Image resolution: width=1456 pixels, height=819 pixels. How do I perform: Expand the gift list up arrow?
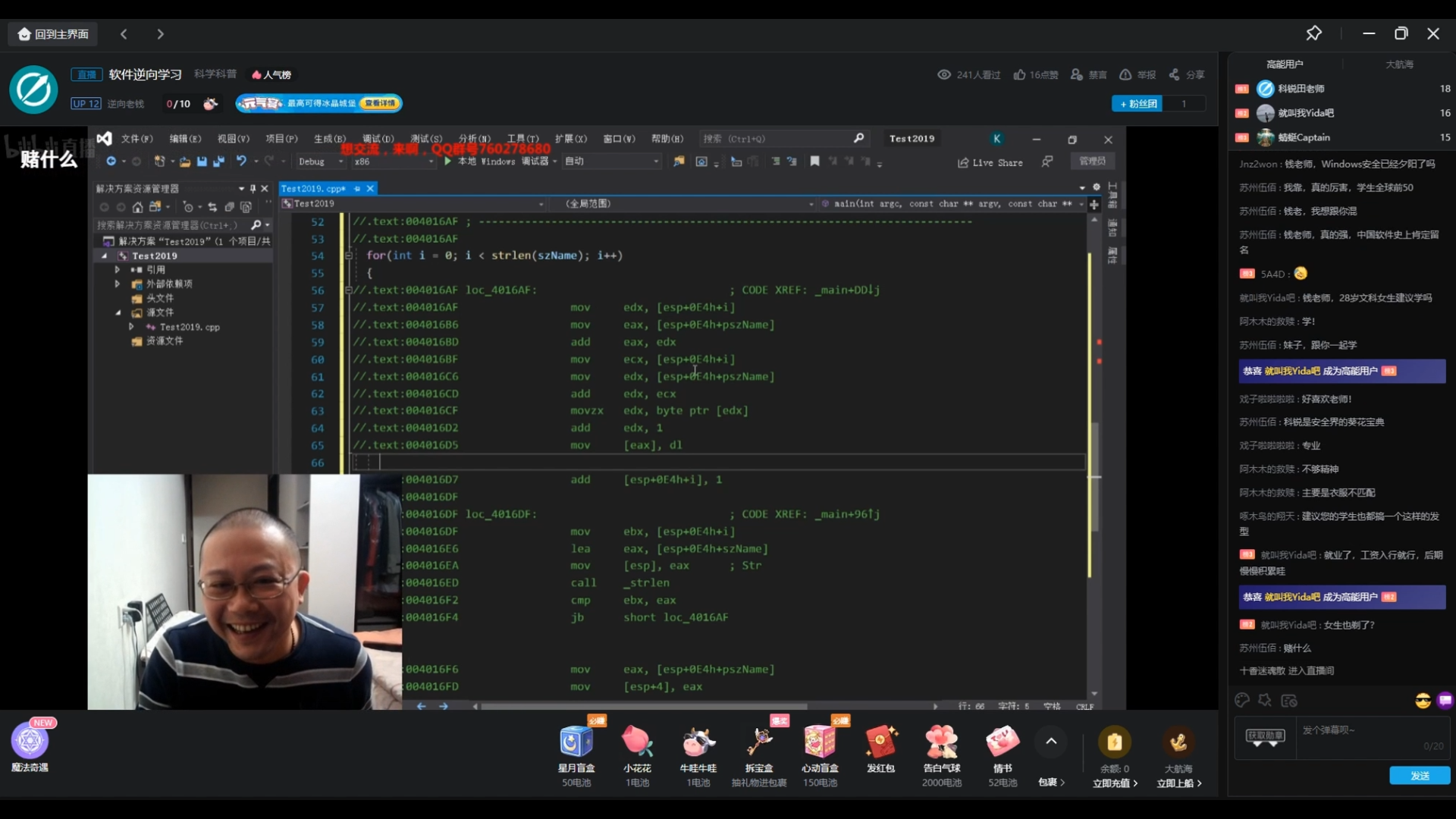tap(1051, 742)
